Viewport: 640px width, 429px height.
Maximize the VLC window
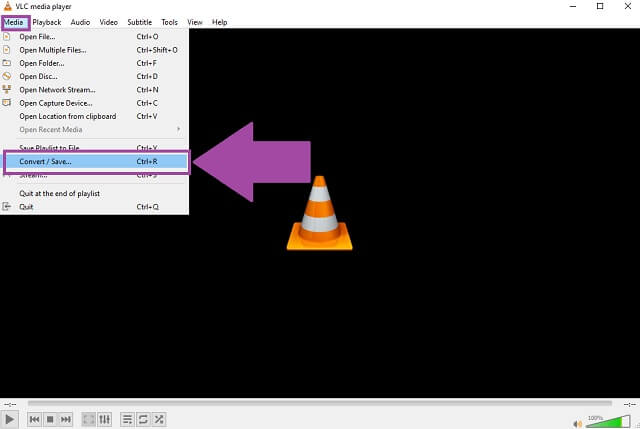coord(600,6)
